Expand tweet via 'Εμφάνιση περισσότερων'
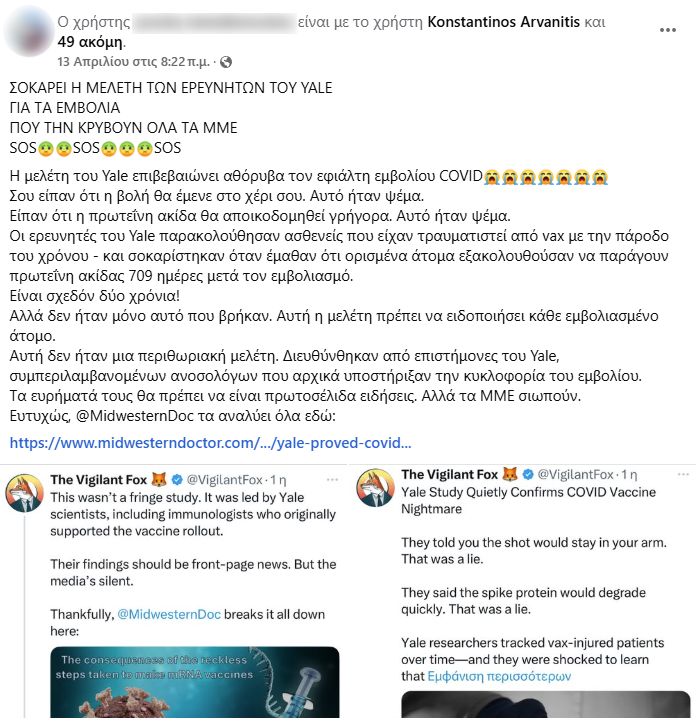The image size is (696, 718). [x=499, y=676]
